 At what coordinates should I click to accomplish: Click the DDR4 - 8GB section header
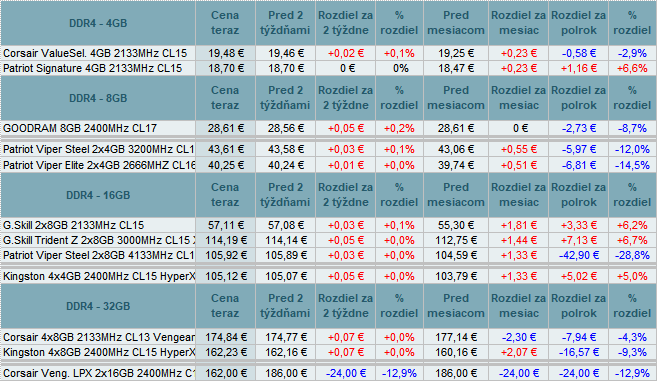click(98, 98)
